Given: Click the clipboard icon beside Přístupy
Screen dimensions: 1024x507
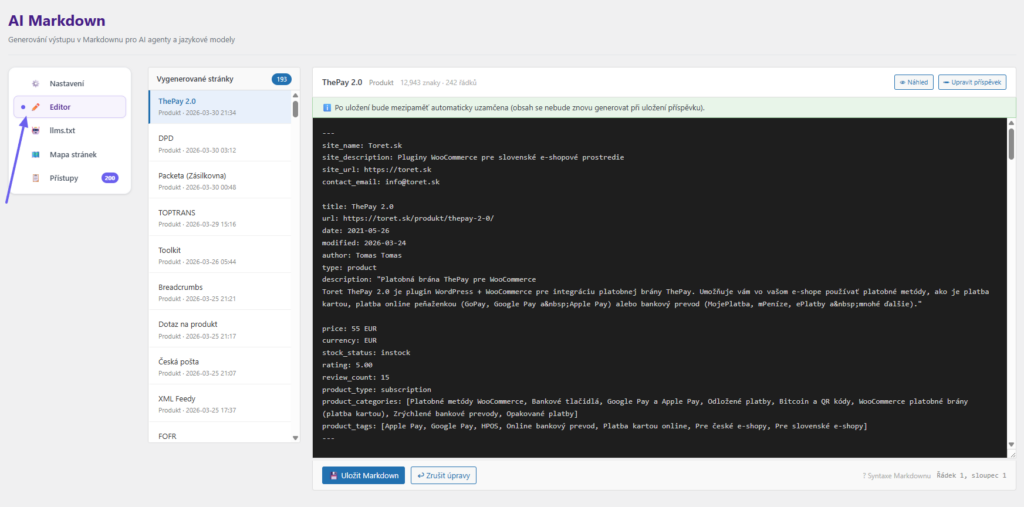Looking at the screenshot, I should click(36, 178).
